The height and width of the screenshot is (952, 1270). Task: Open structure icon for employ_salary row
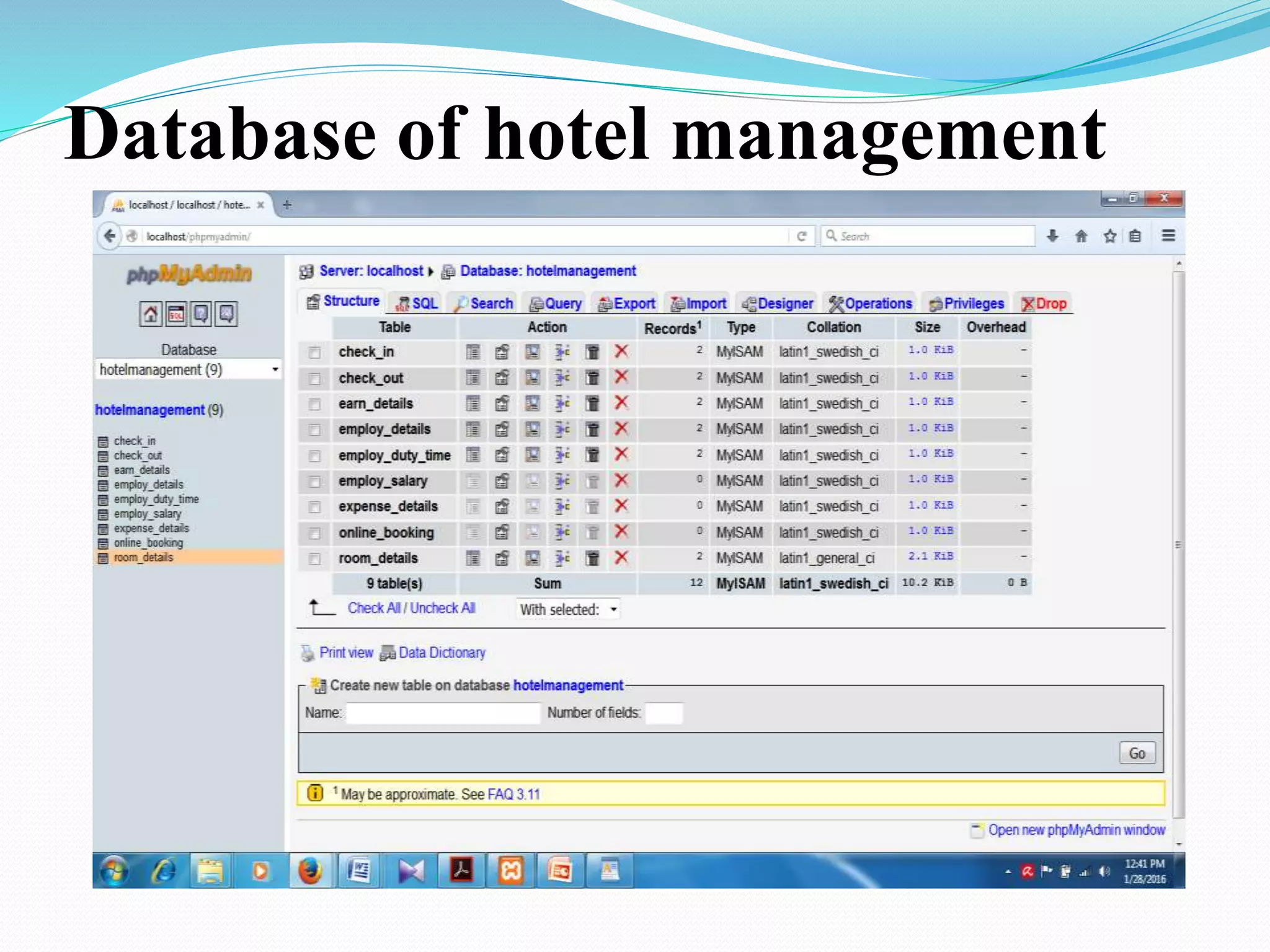click(x=502, y=481)
